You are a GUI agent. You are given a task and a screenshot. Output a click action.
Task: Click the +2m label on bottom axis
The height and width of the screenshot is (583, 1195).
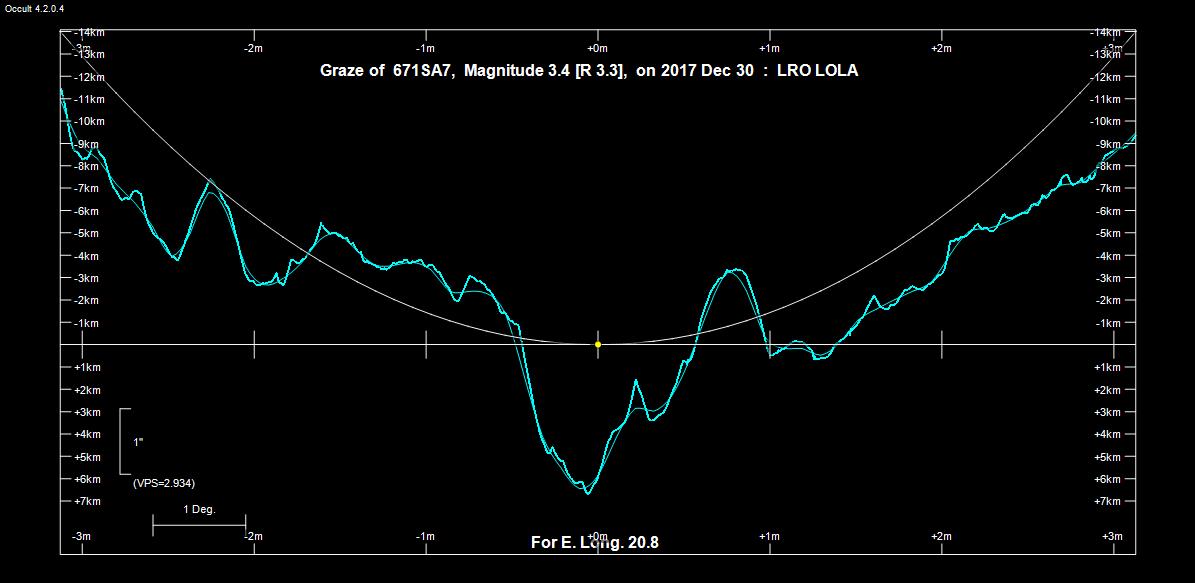coord(941,537)
